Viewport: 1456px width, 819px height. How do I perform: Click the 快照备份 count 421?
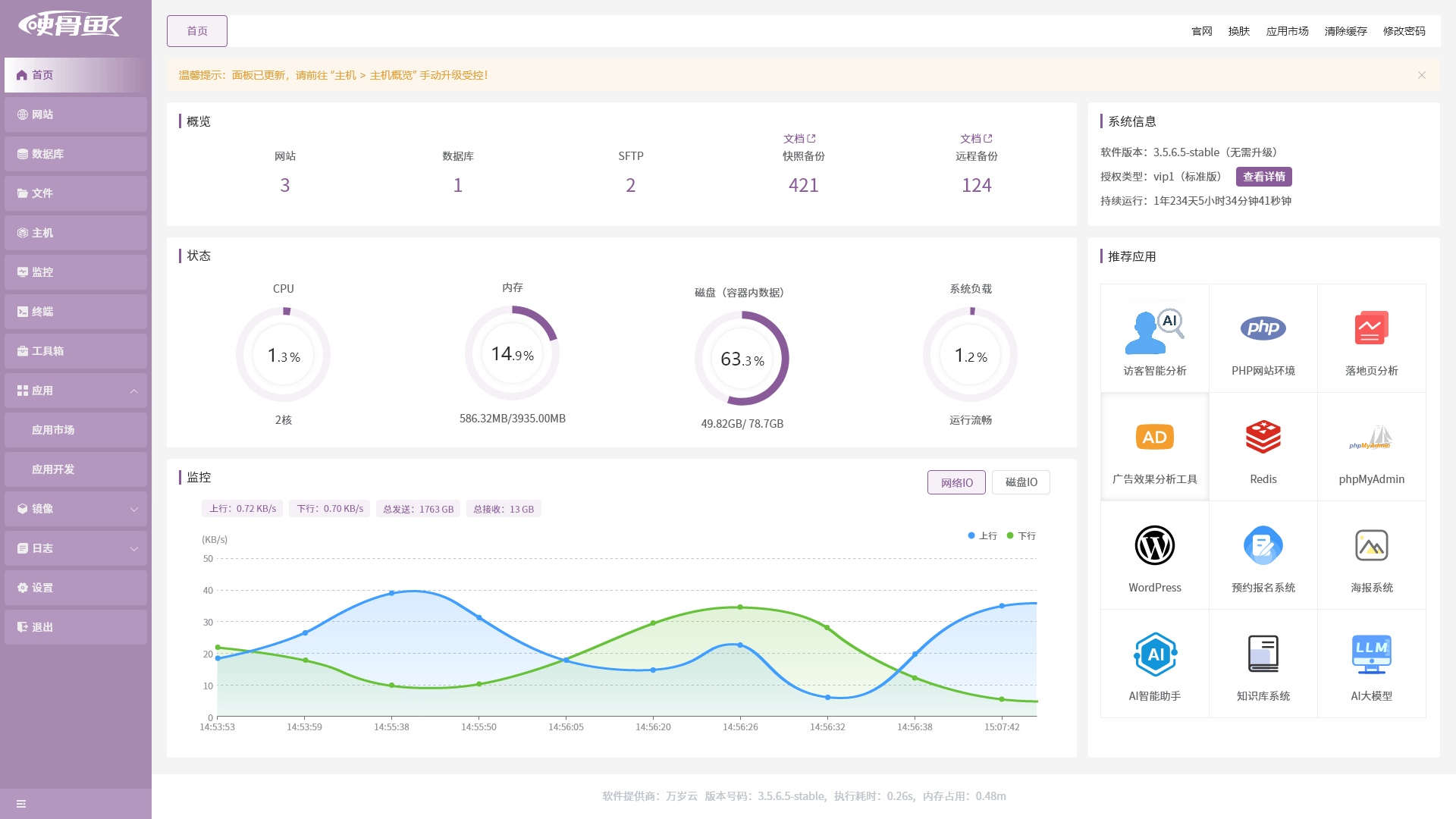(x=803, y=185)
